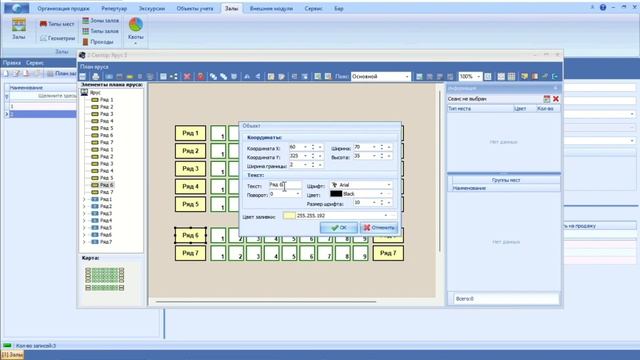This screenshot has height=360, width=640.
Task: Open Типы мест in the ribbon
Action: pos(57,24)
